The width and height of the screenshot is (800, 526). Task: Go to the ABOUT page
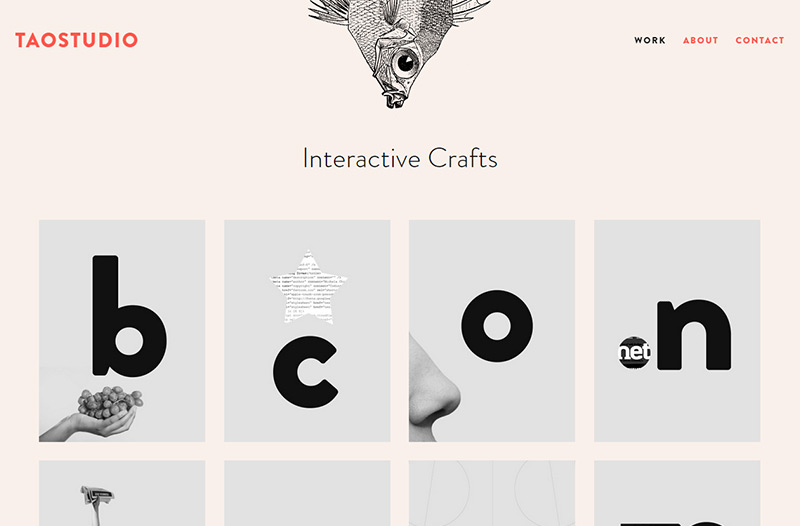[x=701, y=40]
